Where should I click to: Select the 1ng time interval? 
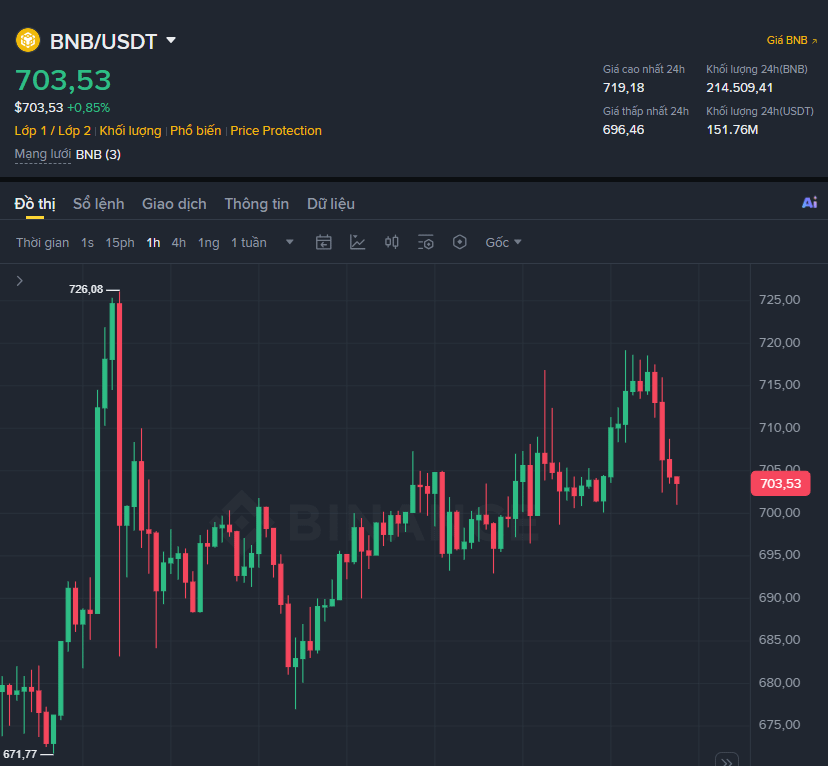tap(209, 243)
